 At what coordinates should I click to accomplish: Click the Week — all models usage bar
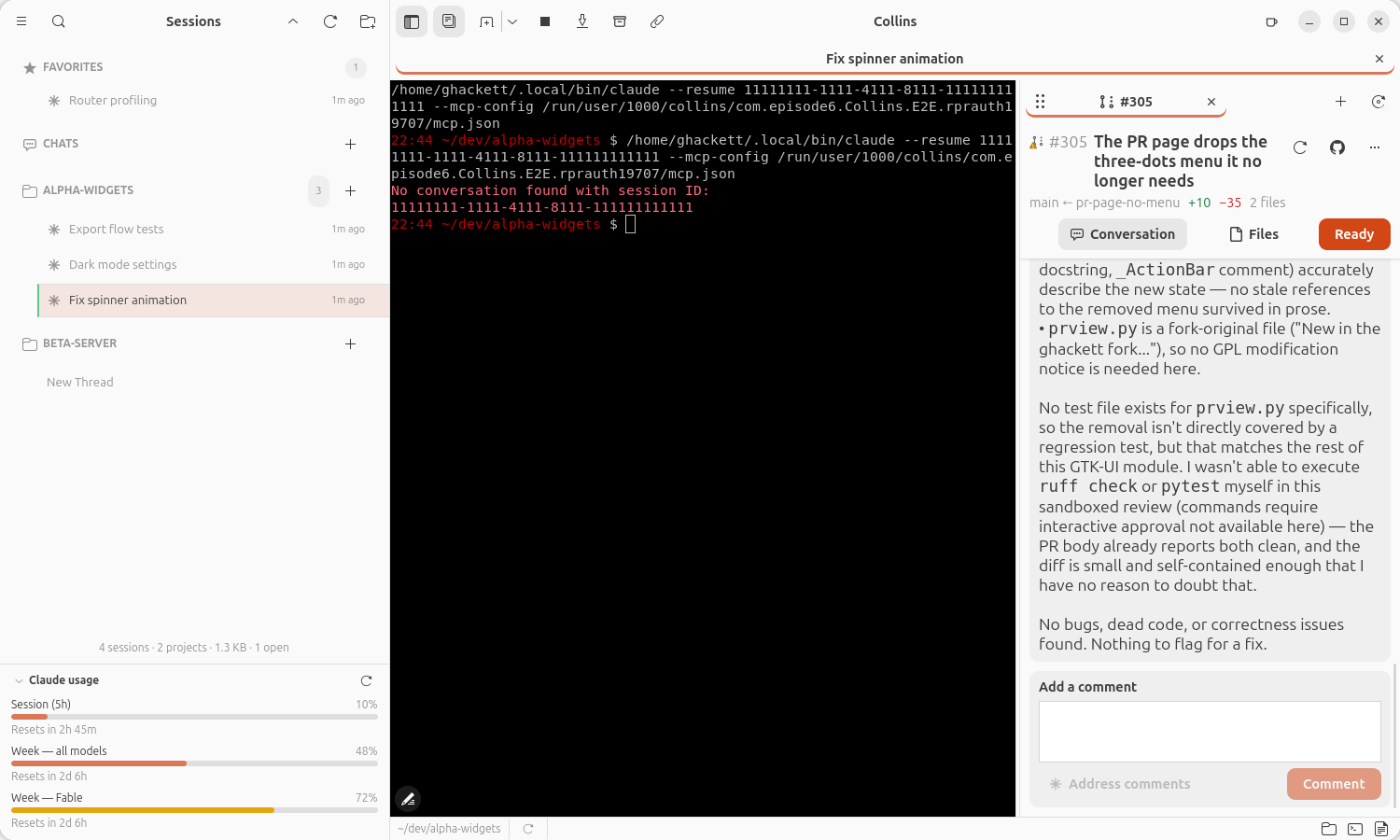(x=194, y=763)
